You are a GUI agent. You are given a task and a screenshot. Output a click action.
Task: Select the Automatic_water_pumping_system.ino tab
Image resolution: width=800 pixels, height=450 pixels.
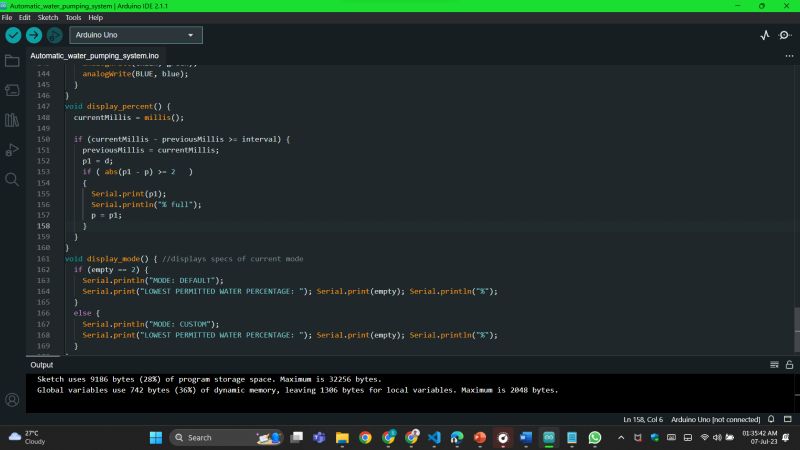(94, 56)
